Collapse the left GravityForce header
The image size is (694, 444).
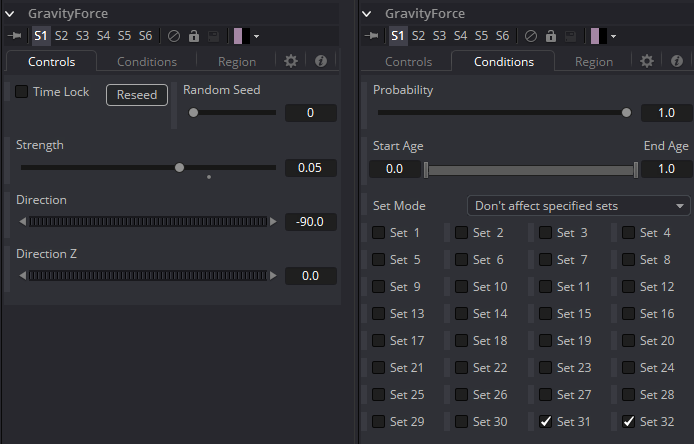pos(10,14)
